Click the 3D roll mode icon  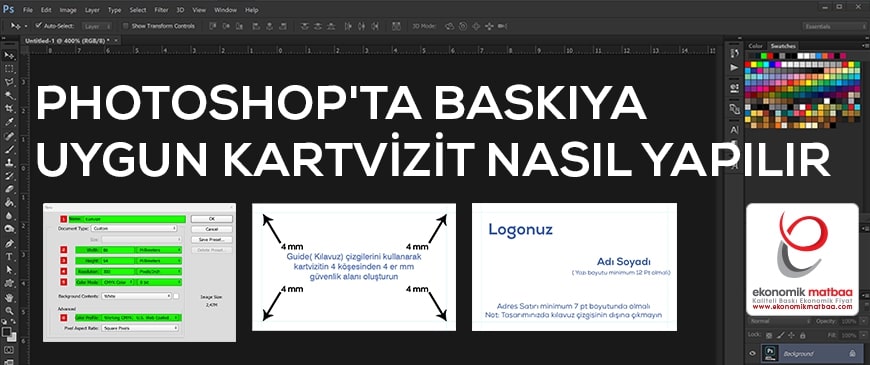(x=463, y=26)
